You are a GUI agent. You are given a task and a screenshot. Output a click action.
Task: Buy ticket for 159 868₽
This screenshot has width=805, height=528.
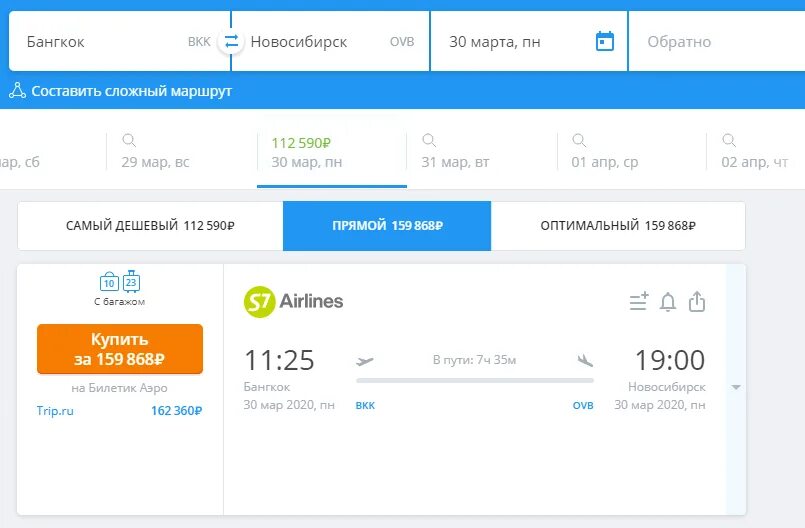[x=120, y=349]
